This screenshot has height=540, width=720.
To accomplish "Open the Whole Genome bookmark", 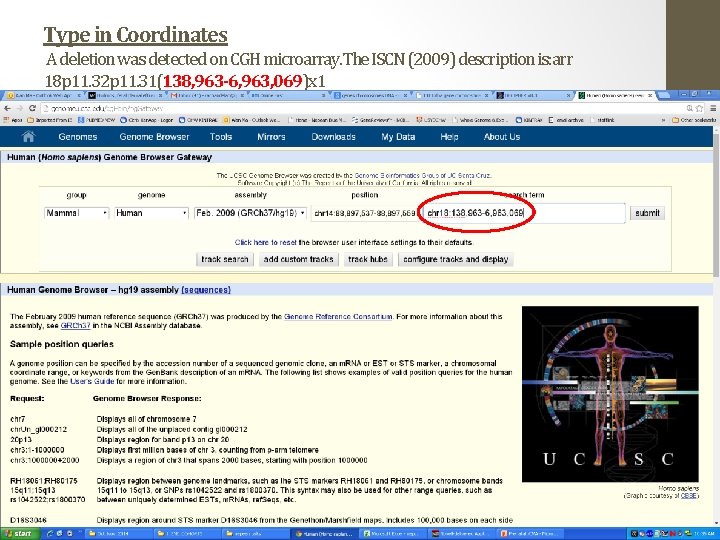I will tap(480, 120).
